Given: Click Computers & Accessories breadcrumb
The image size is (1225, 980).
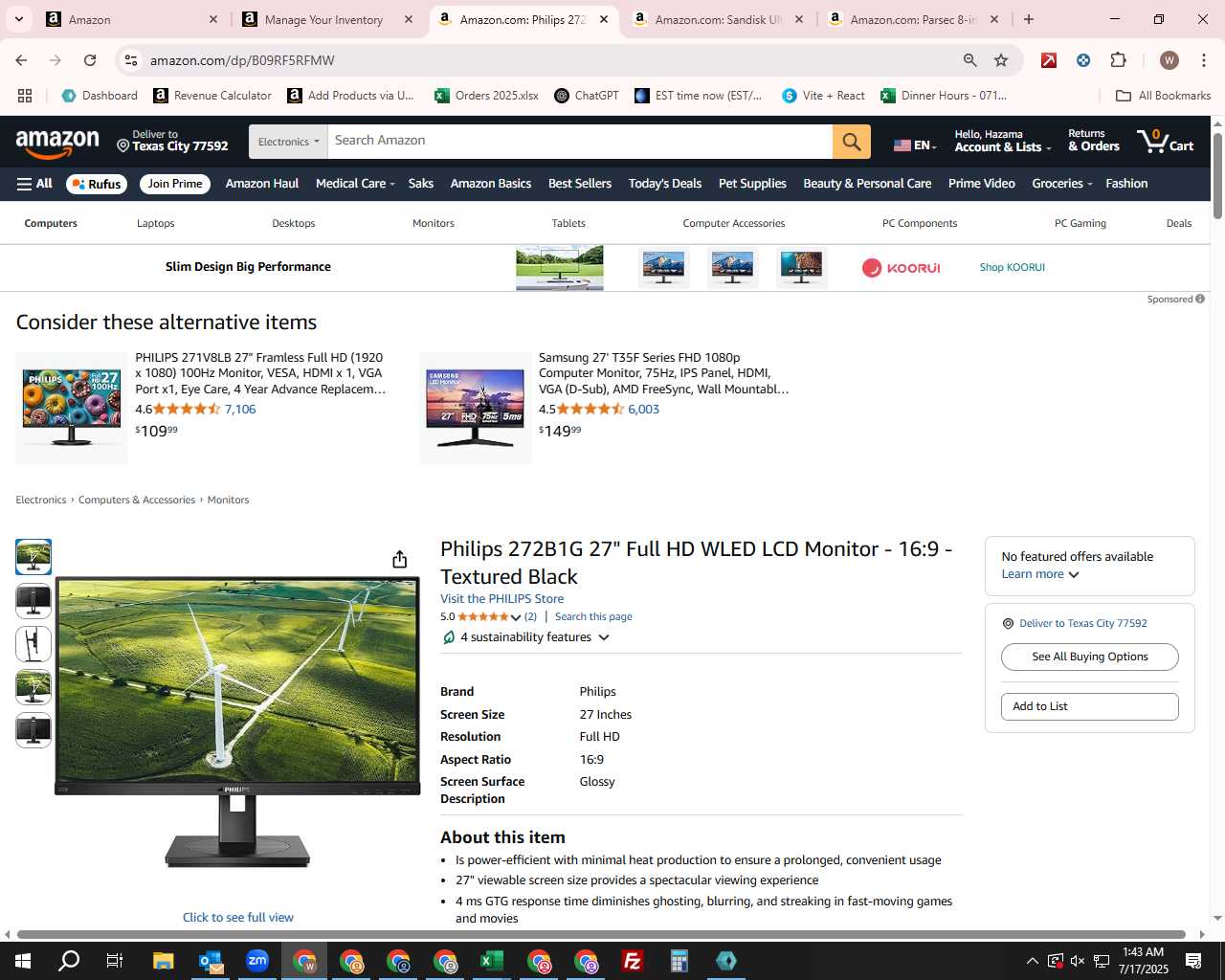Looking at the screenshot, I should pyautogui.click(x=137, y=500).
